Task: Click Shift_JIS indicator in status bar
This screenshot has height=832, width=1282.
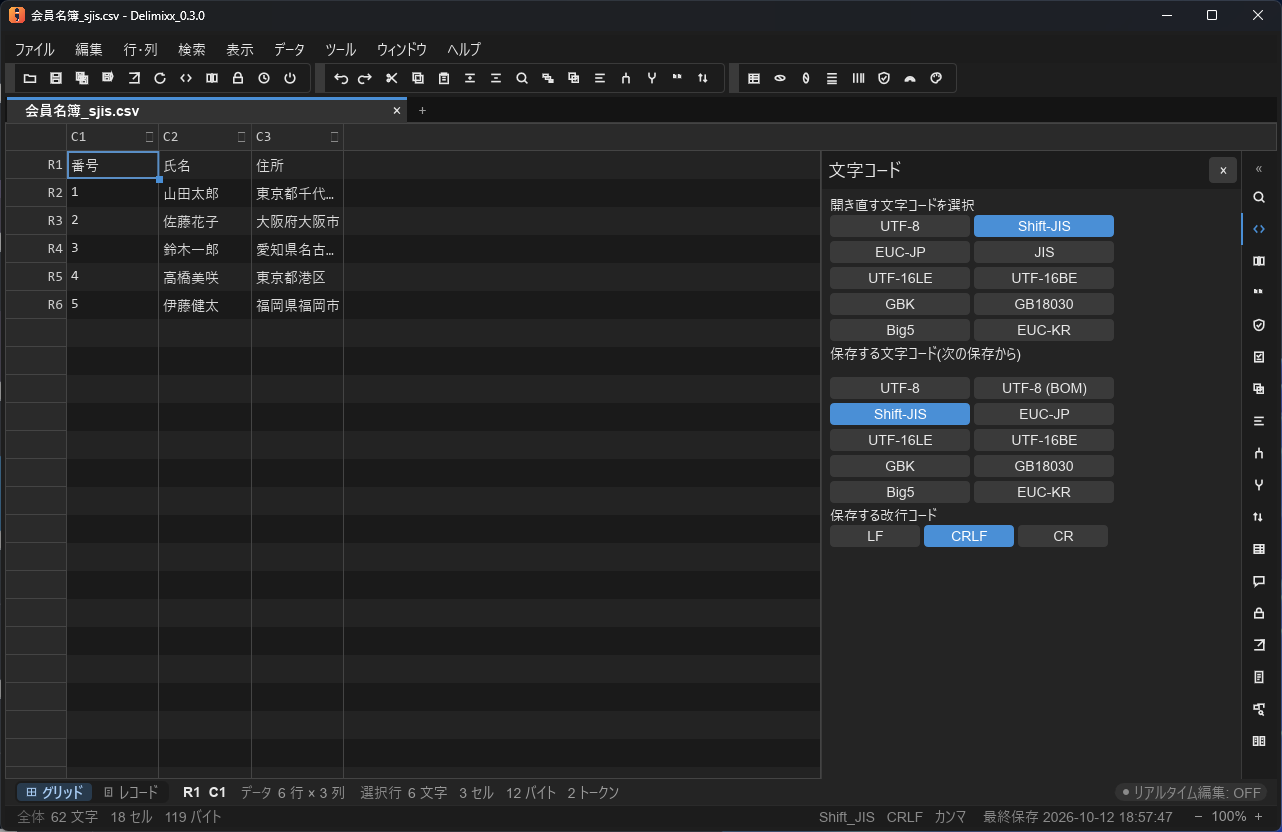Action: (846, 817)
